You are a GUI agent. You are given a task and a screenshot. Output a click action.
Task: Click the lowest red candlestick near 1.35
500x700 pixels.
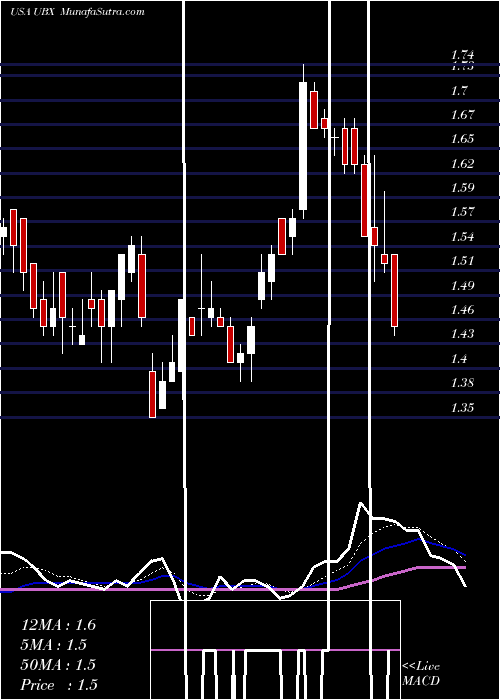tap(153, 395)
